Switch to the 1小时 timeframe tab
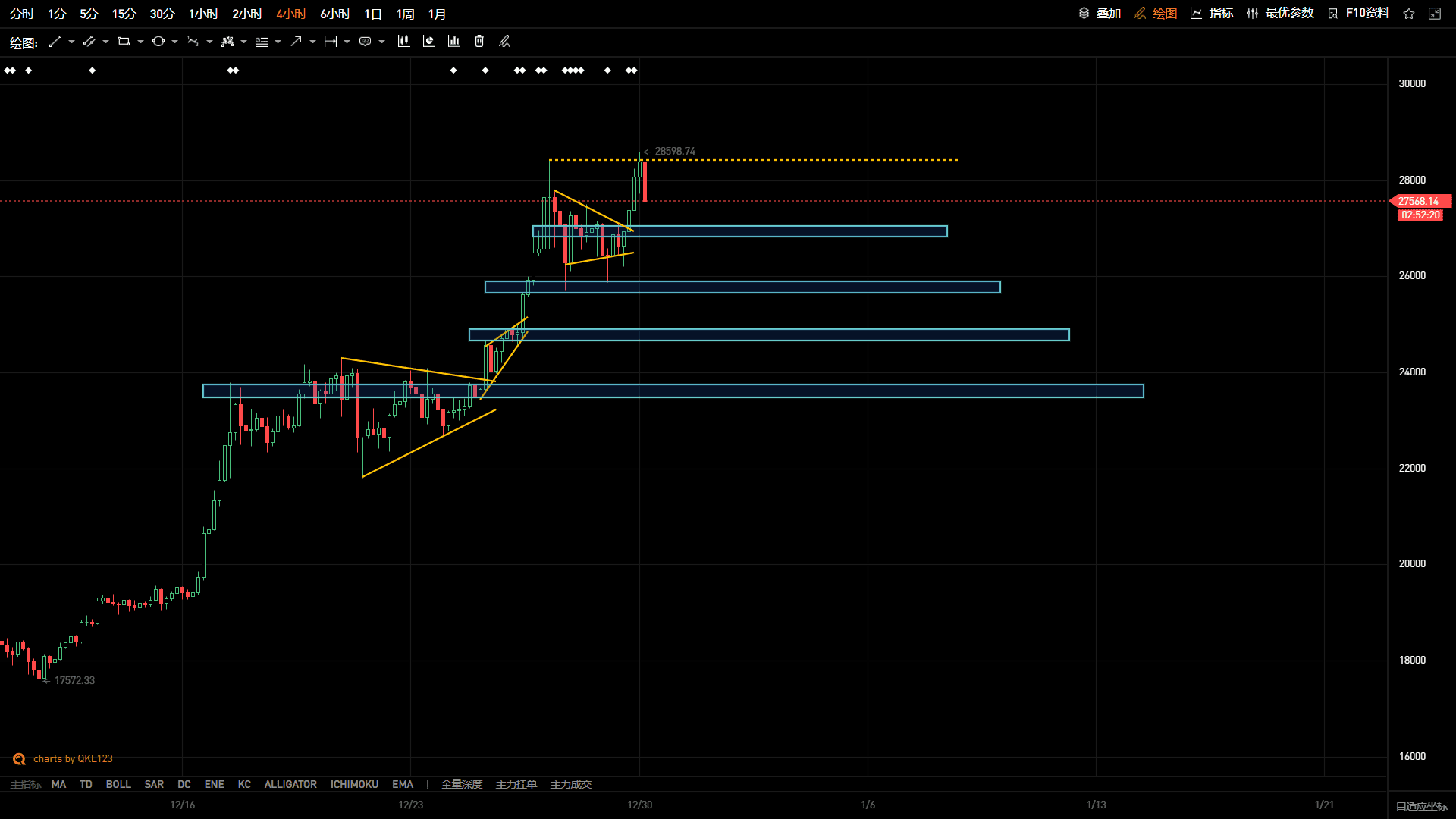 [203, 14]
